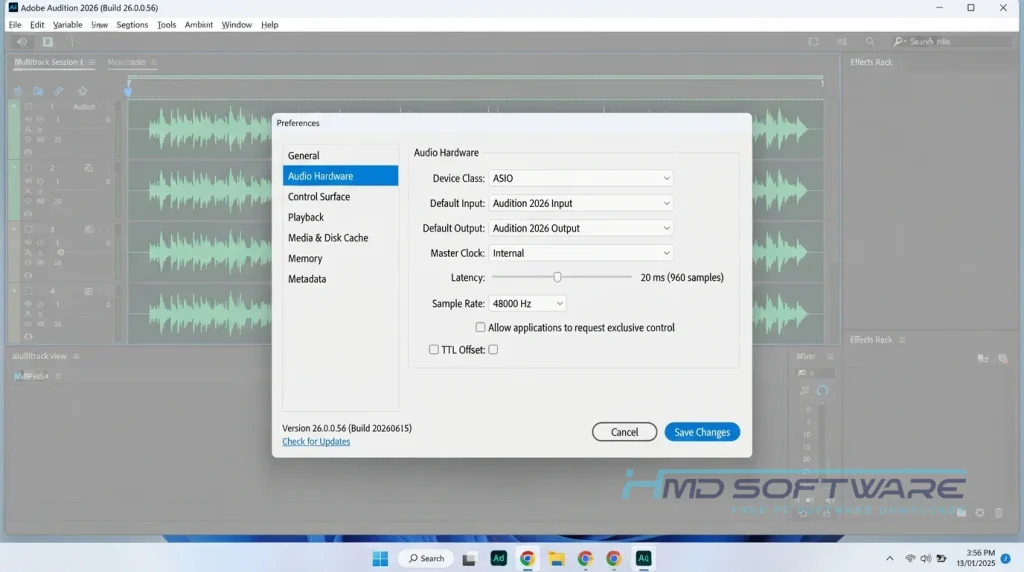Click the small icon right of track 2's number
This screenshot has height=572, width=1024.
[88, 168]
